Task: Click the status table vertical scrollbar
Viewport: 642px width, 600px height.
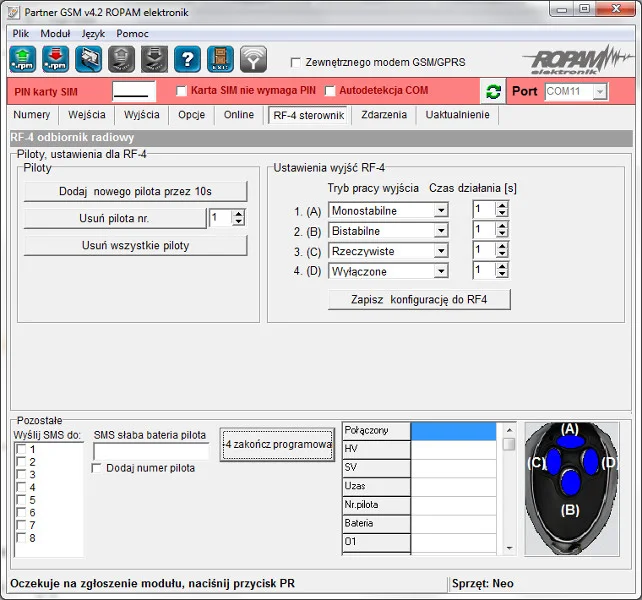Action: [510, 490]
